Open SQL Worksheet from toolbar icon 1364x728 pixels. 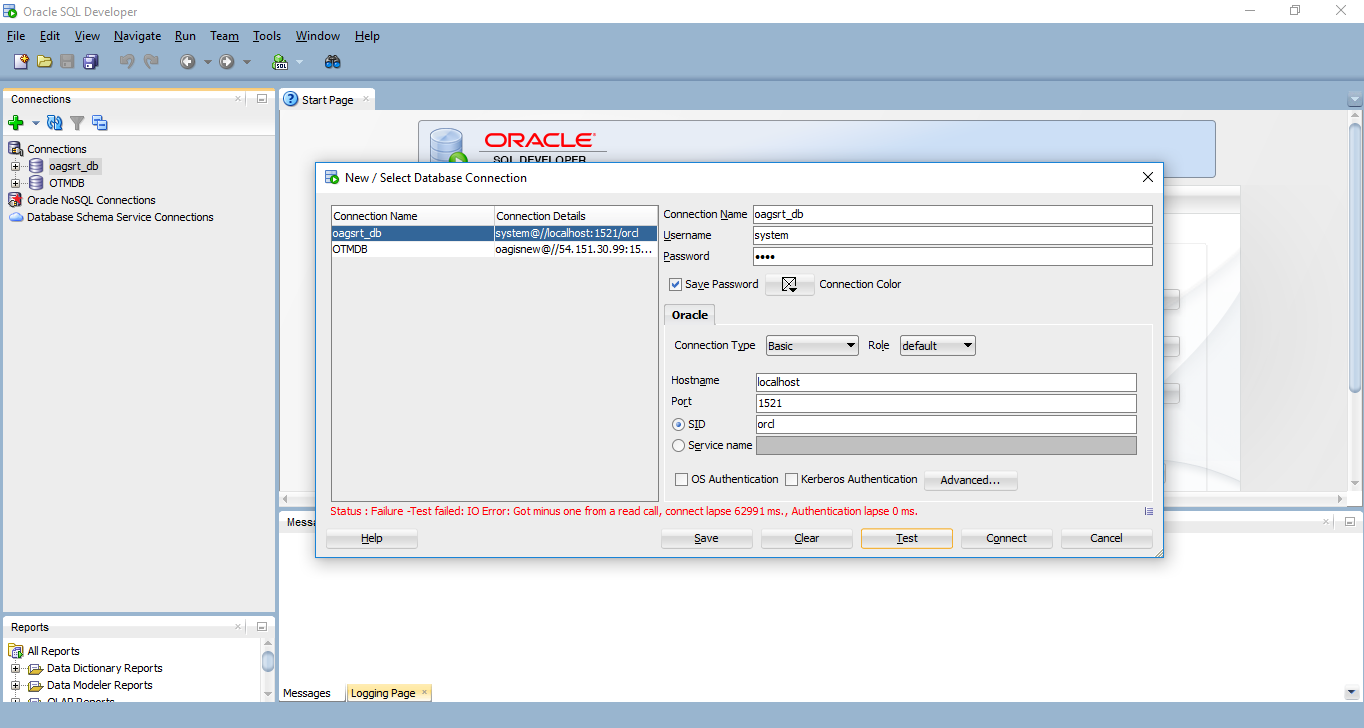pyautogui.click(x=281, y=62)
